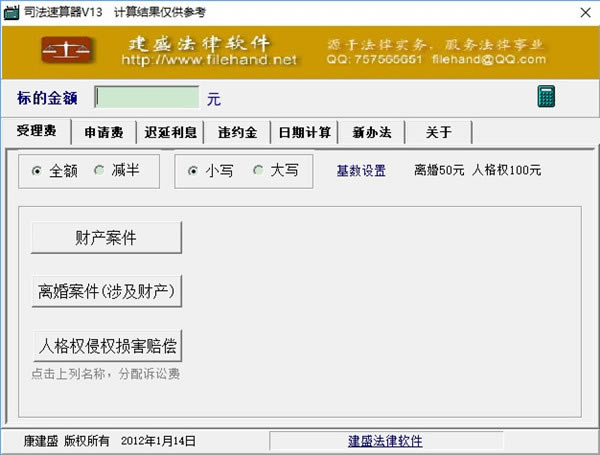
Task: Select the 全额 radio option
Action: click(55, 171)
